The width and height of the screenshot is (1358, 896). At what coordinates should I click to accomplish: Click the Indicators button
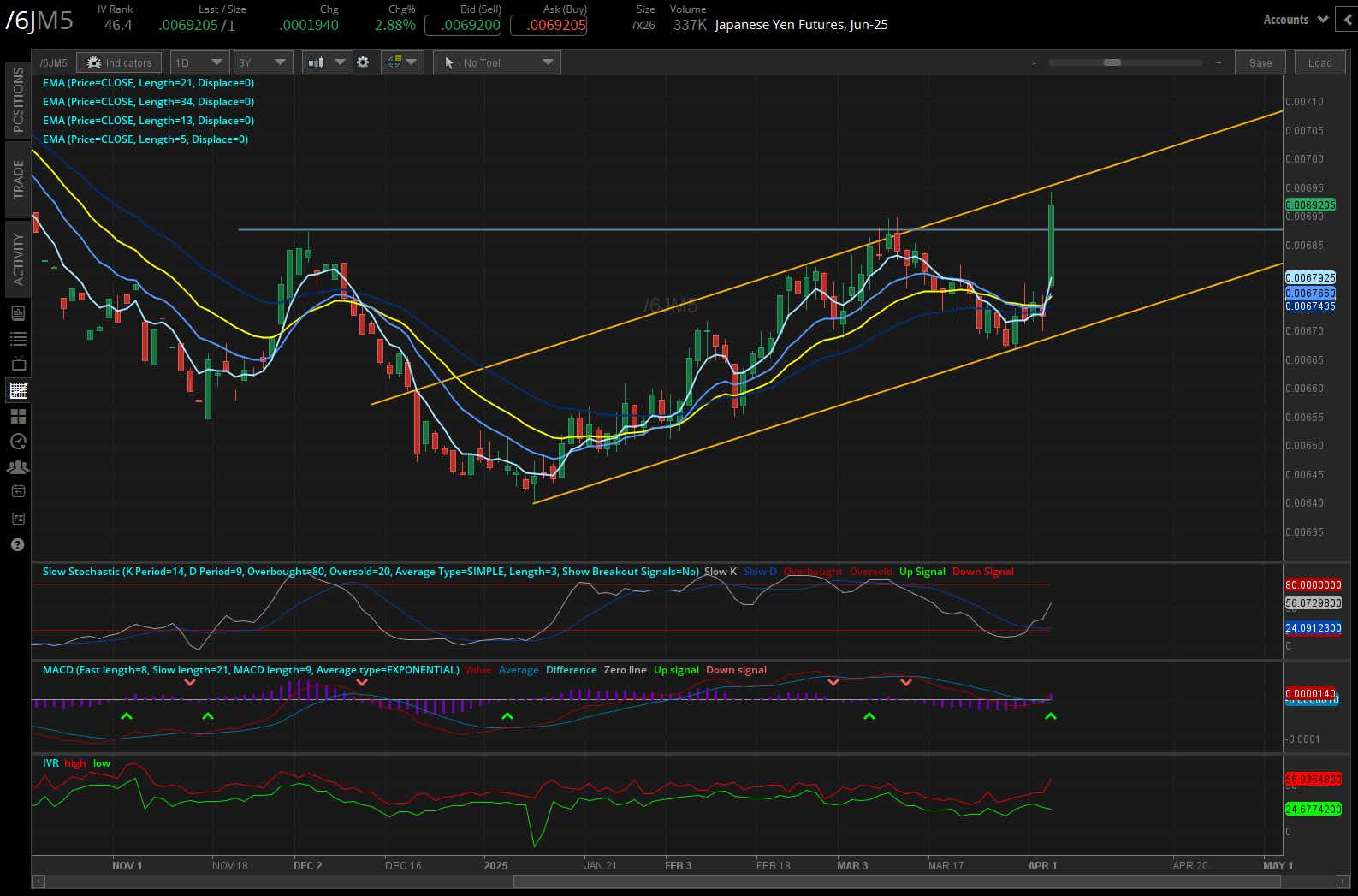[x=119, y=62]
